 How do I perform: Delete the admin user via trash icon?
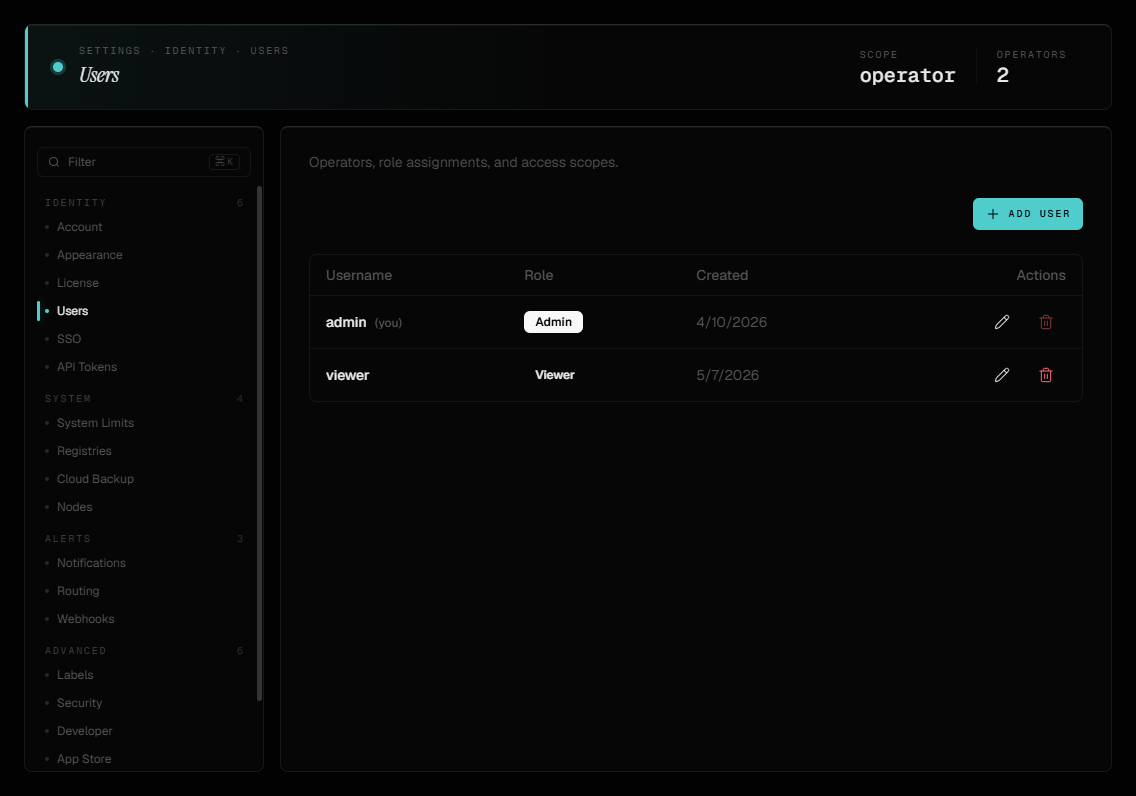click(1045, 322)
